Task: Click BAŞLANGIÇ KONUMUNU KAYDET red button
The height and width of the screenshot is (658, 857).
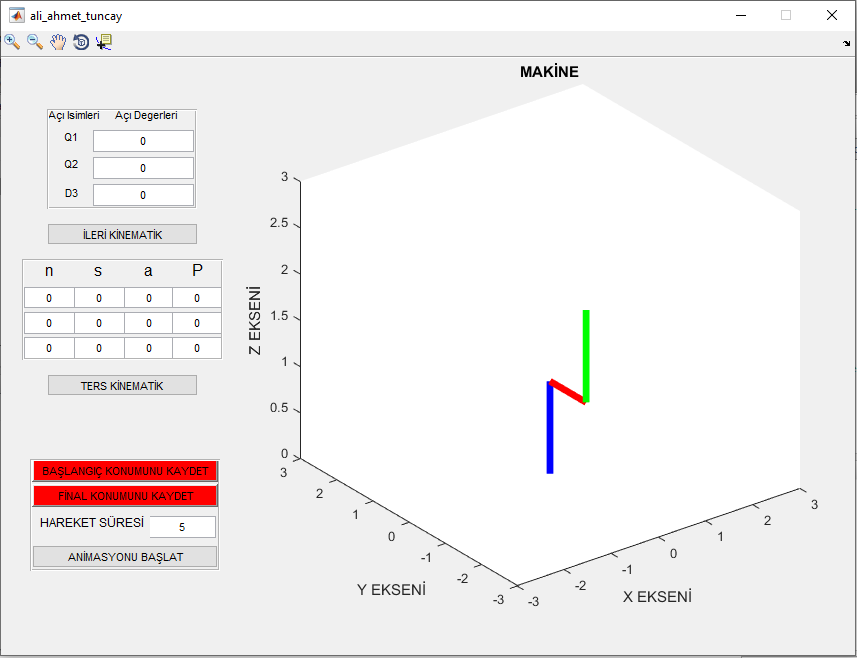Action: tap(125, 470)
